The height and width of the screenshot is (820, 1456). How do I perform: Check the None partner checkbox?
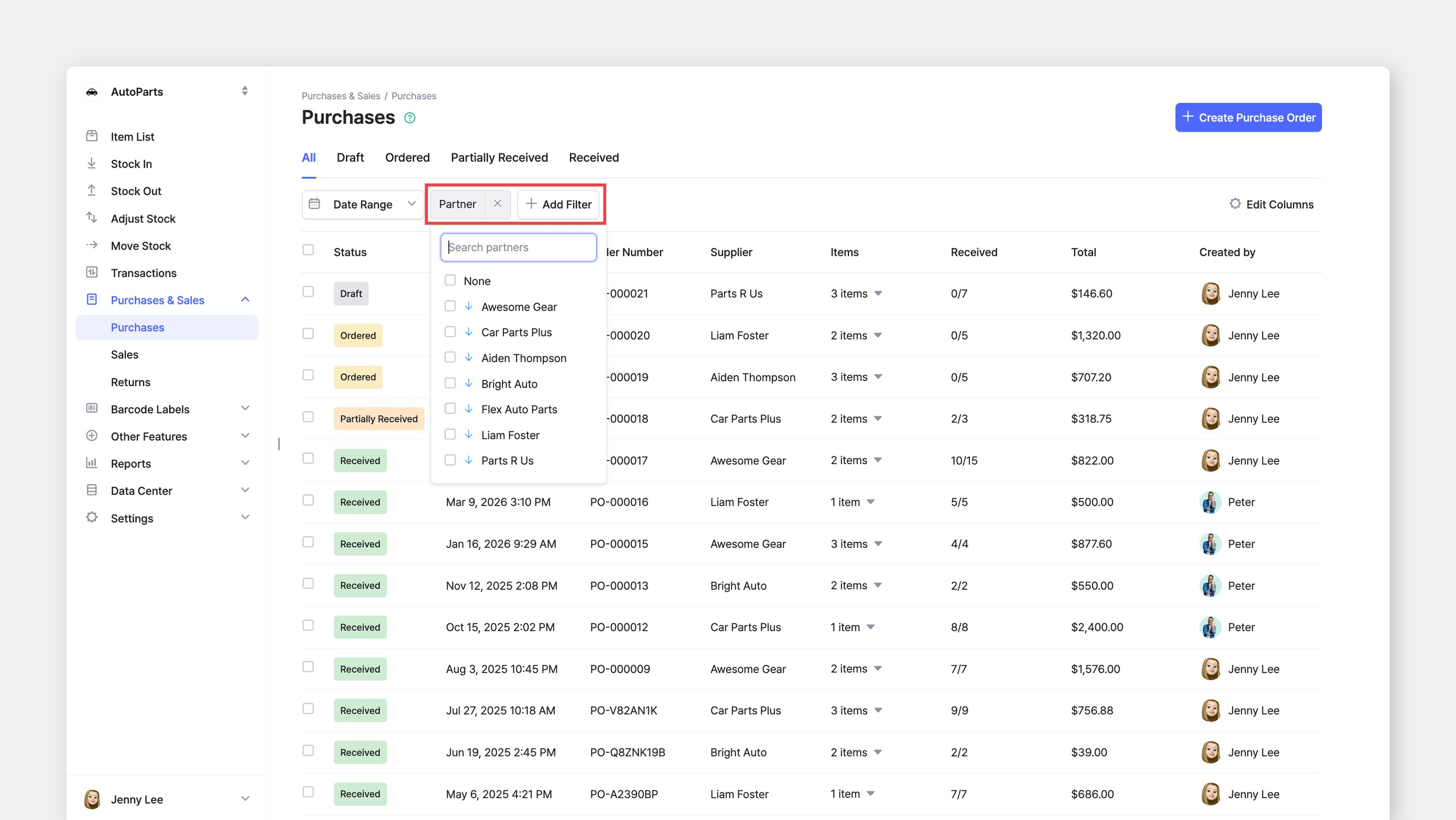[x=450, y=280]
